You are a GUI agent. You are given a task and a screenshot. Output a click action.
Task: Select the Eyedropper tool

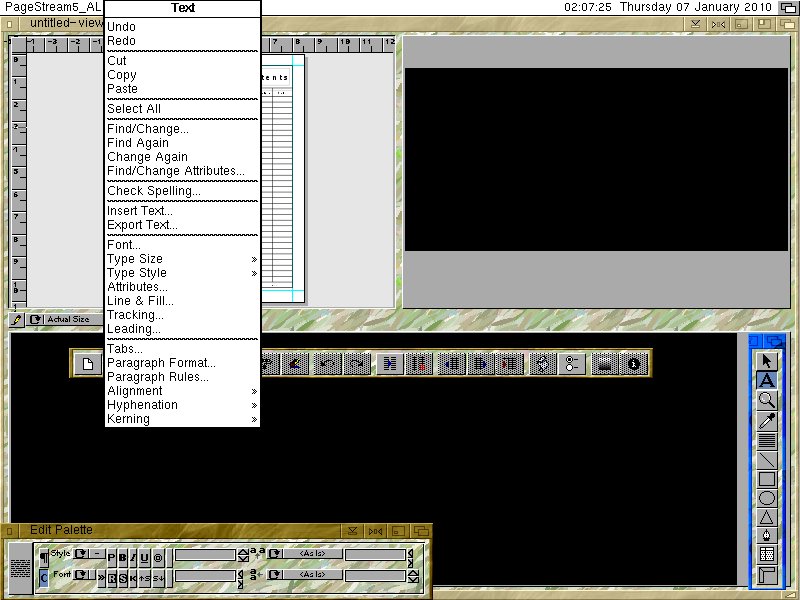point(767,420)
